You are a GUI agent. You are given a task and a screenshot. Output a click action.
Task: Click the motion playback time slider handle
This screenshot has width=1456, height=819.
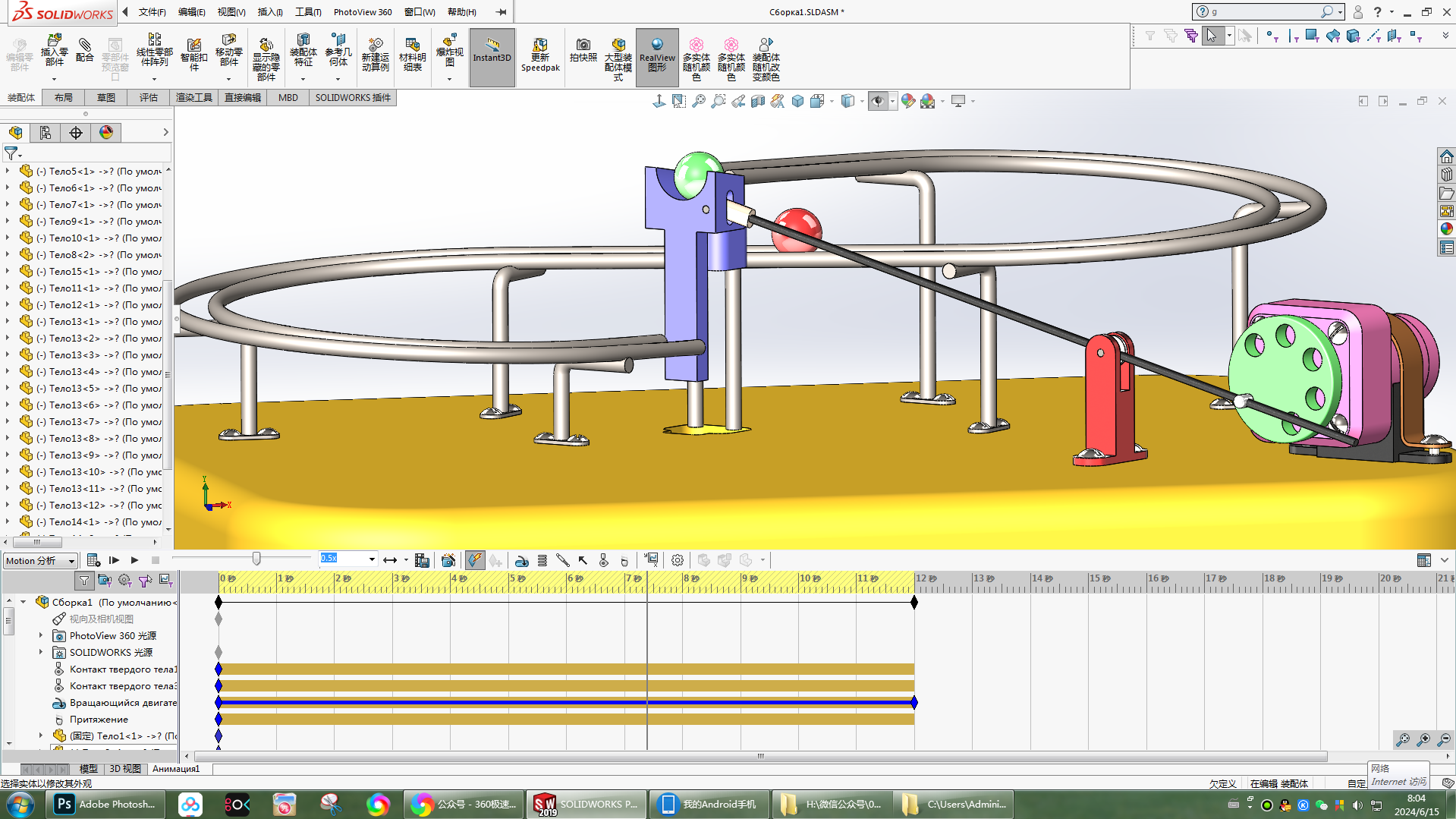click(x=256, y=559)
